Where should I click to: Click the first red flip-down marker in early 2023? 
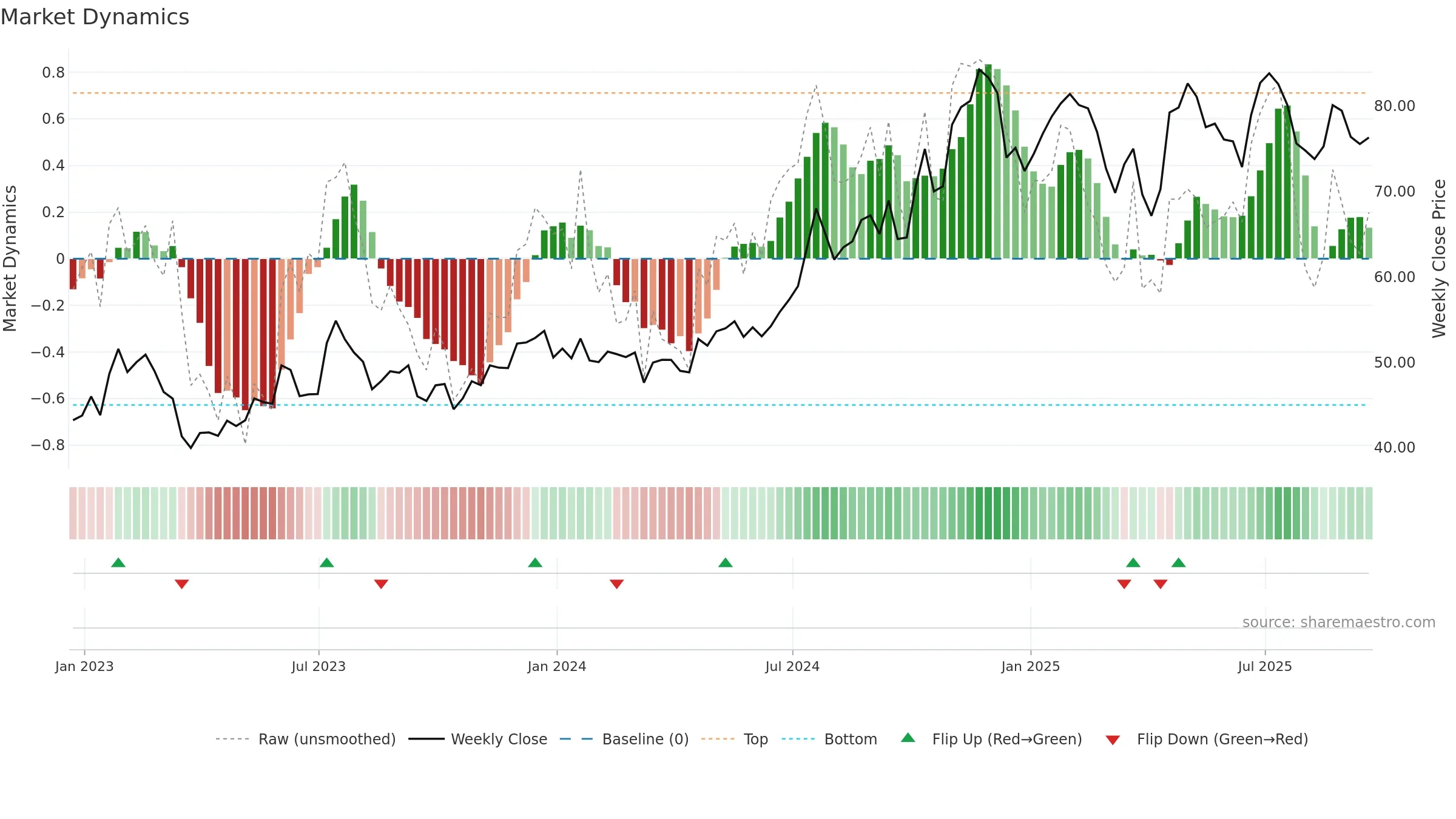coord(181,584)
